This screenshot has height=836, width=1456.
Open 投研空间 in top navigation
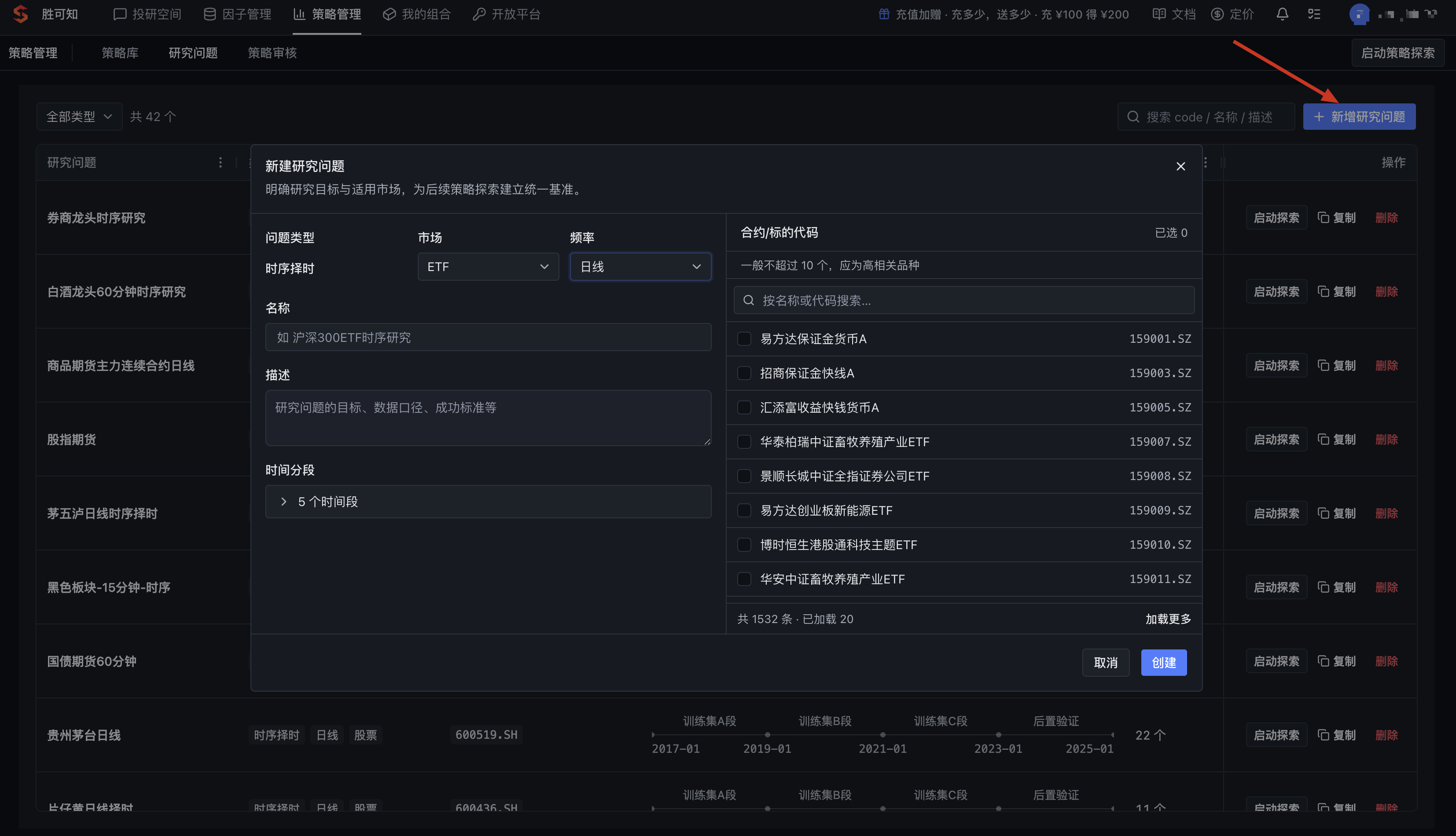(147, 15)
